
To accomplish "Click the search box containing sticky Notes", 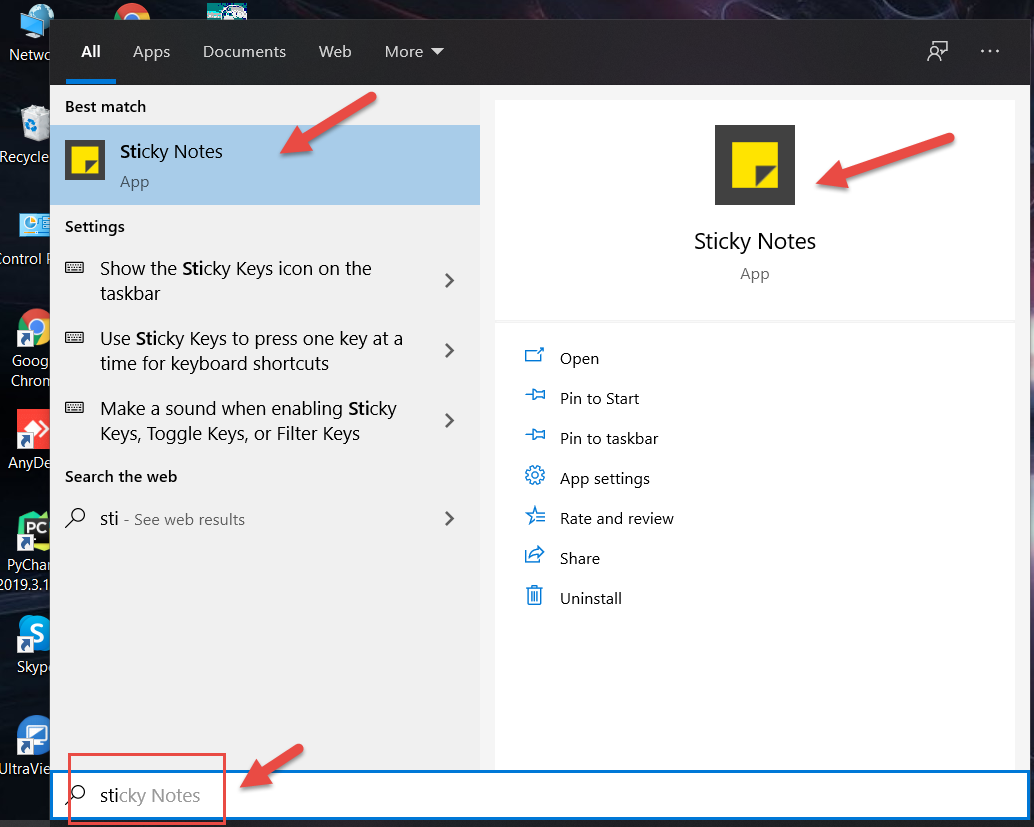I will click(x=539, y=795).
